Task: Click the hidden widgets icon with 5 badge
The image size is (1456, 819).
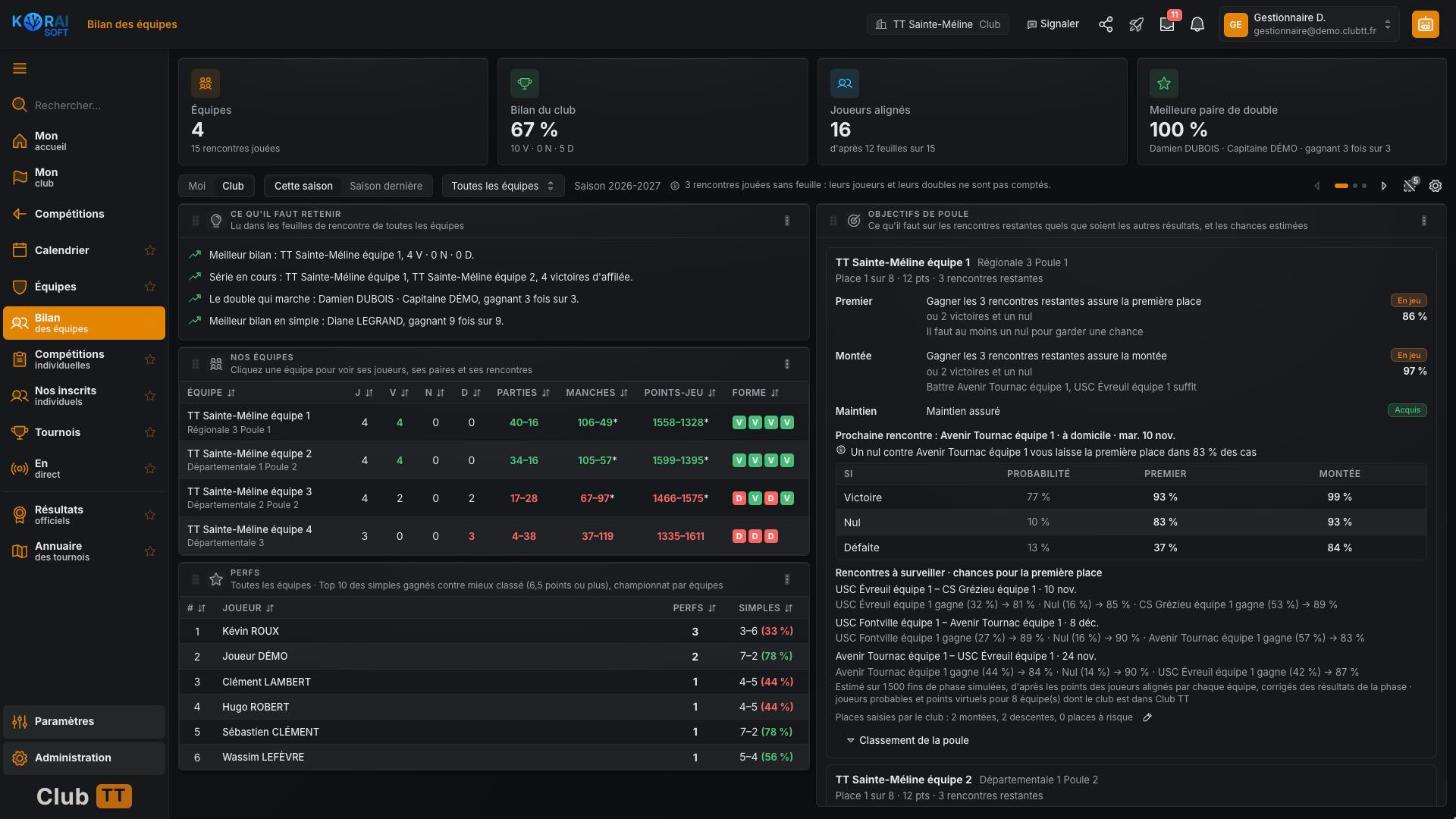Action: coord(1410,185)
